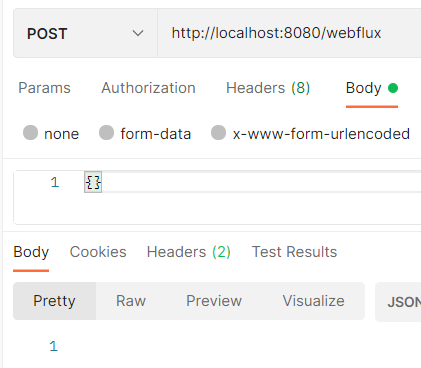Viewport: 421px width, 368px height.
Task: Open the JSON format dropdown
Action: coord(398,302)
